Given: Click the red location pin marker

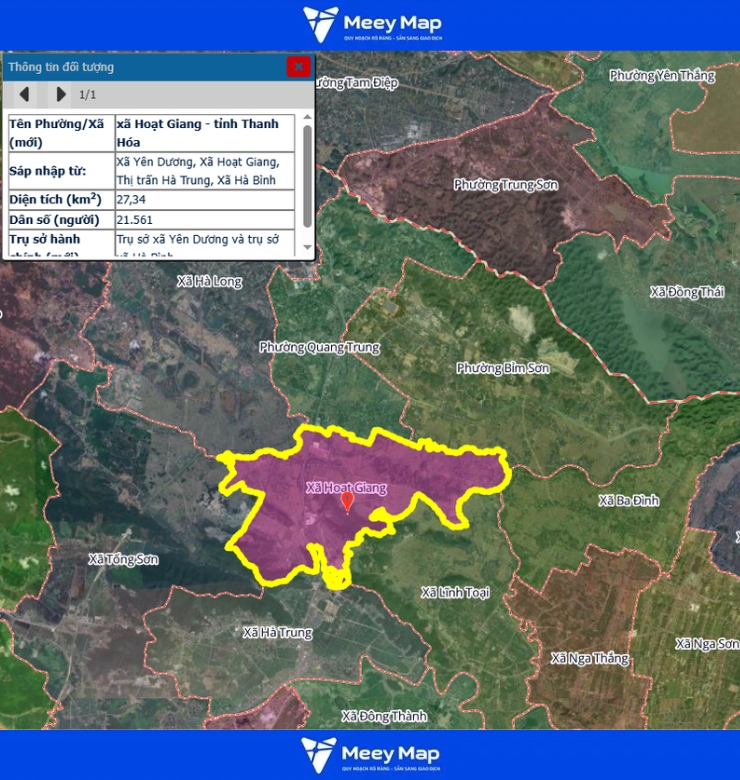Looking at the screenshot, I should pos(347,502).
